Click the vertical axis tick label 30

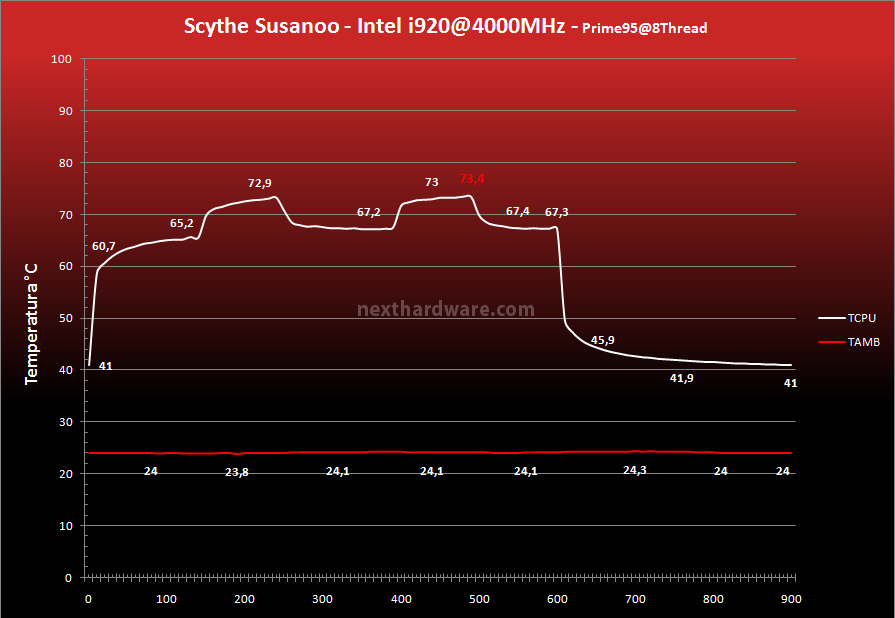(66, 422)
